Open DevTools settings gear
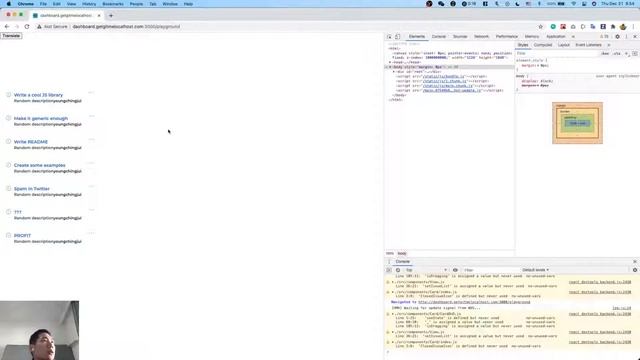 [618, 37]
